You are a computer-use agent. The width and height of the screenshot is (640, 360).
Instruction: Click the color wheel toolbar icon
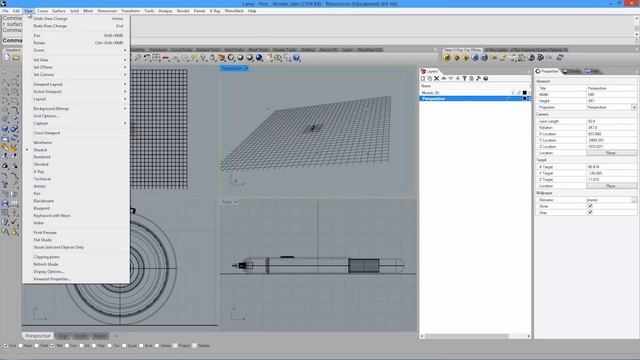click(231, 58)
